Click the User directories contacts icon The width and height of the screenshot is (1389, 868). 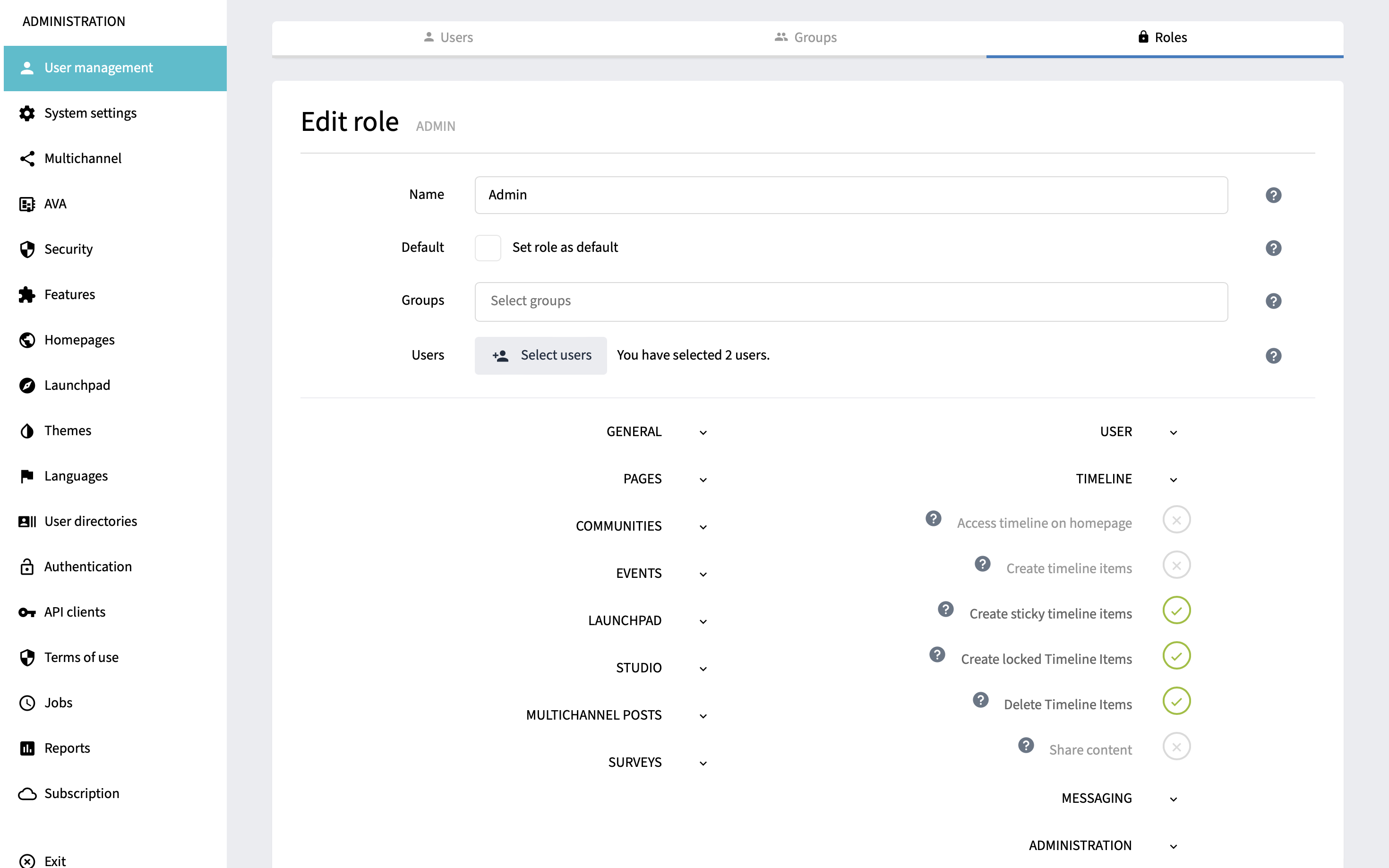point(27,521)
